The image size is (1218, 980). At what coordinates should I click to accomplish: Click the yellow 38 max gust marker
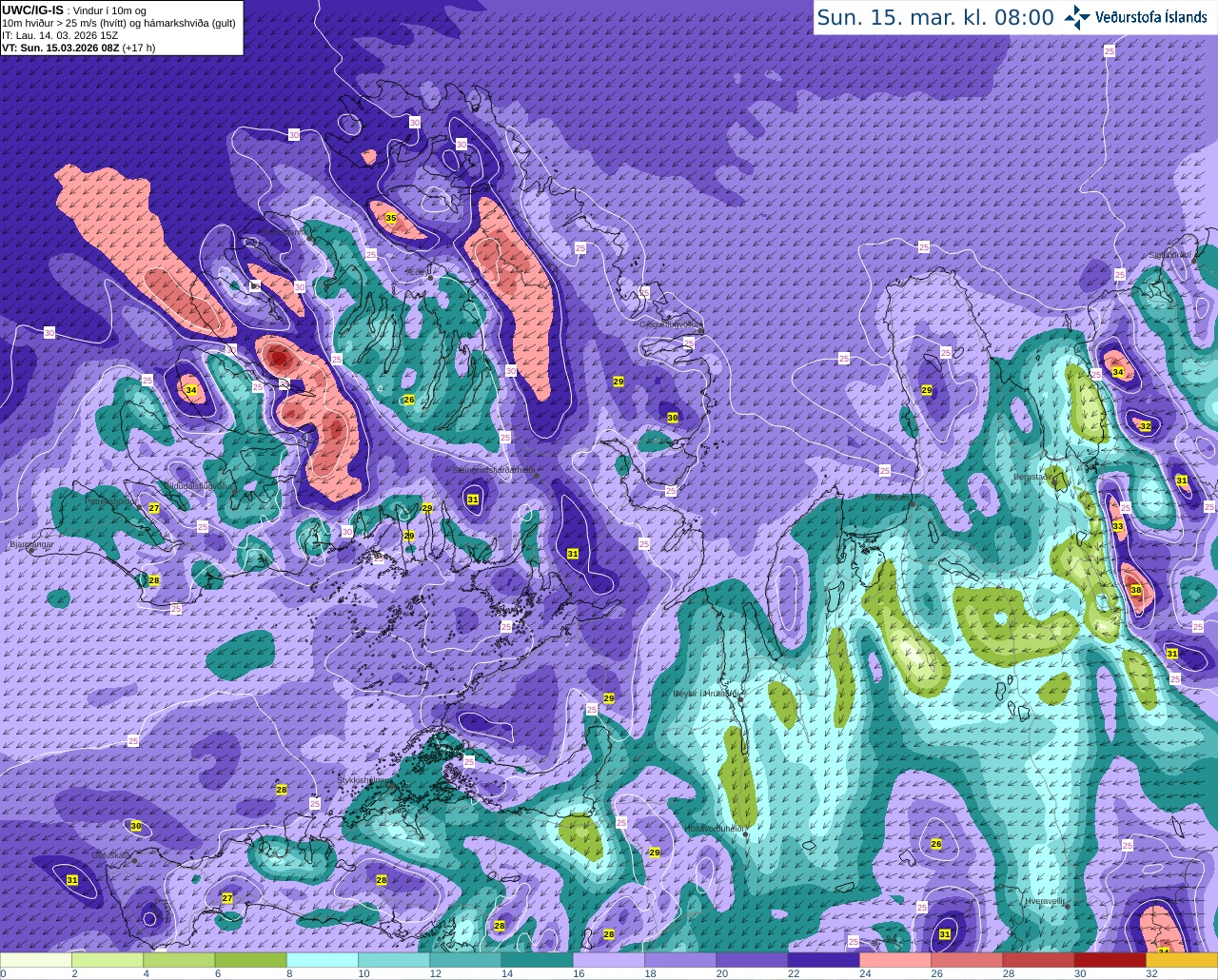coord(1135,590)
